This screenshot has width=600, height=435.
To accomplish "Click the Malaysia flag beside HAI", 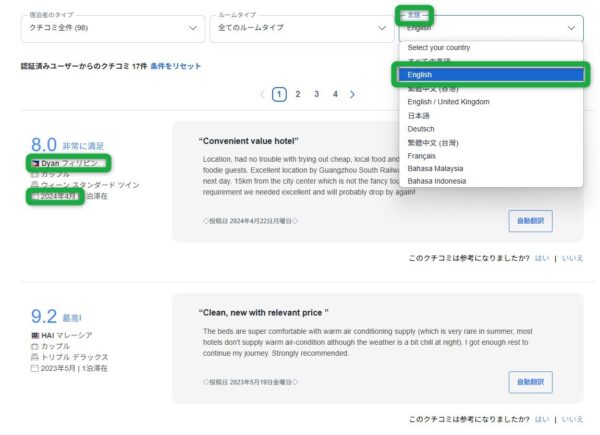I will pos(36,335).
